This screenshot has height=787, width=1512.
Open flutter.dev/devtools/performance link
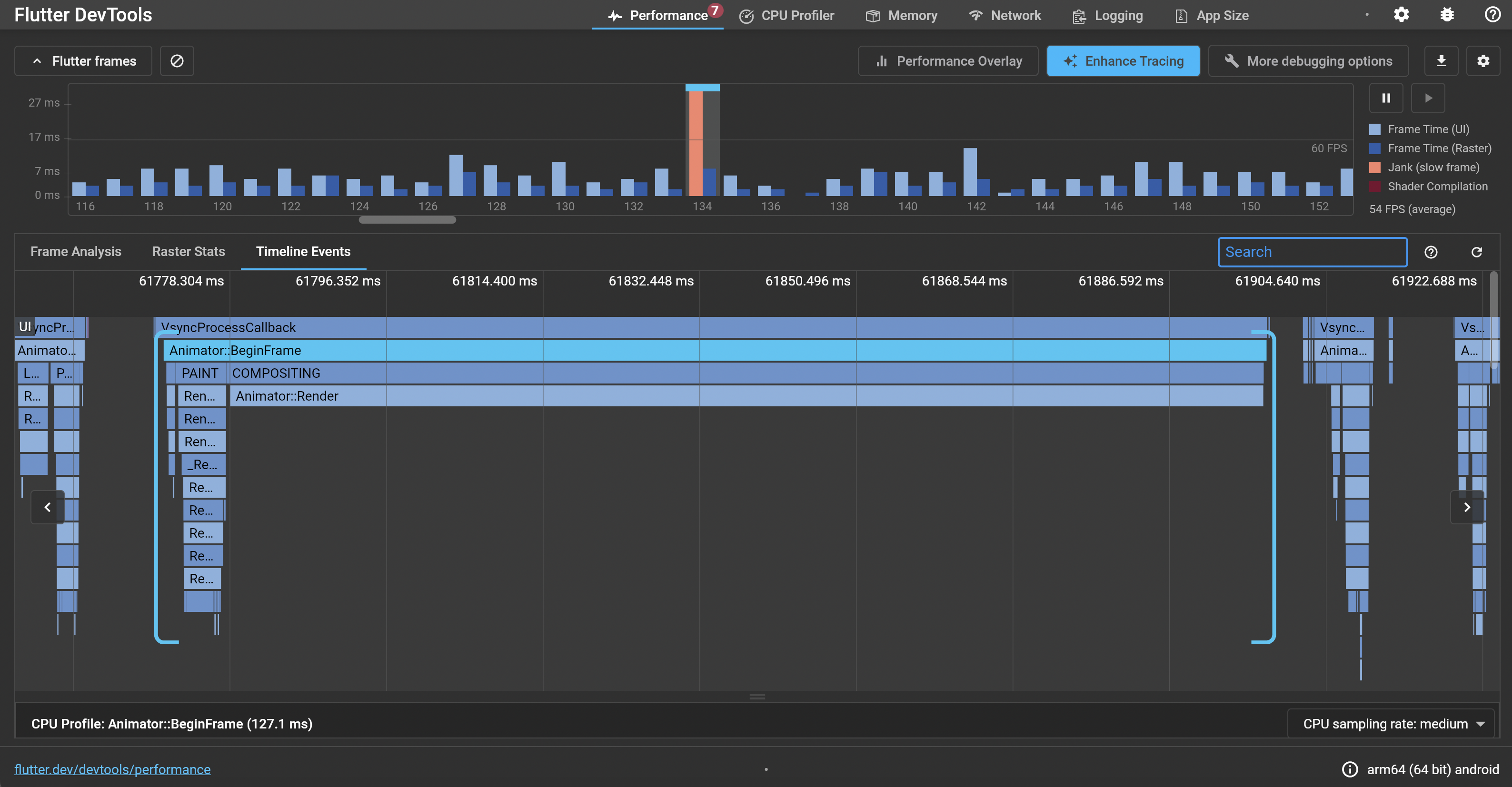click(x=112, y=769)
